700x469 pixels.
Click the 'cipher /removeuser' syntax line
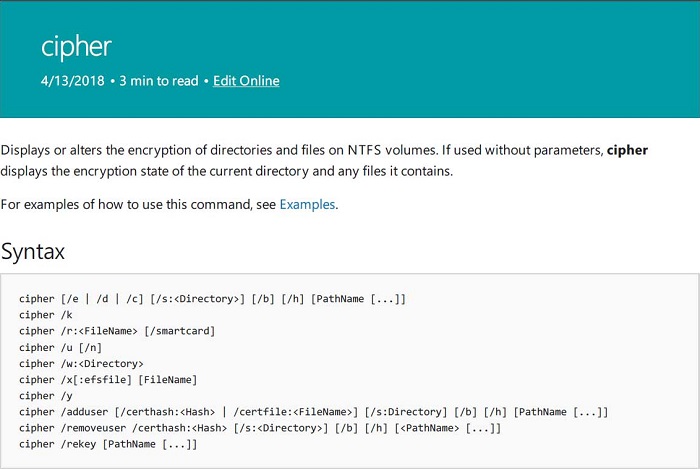coord(260,428)
